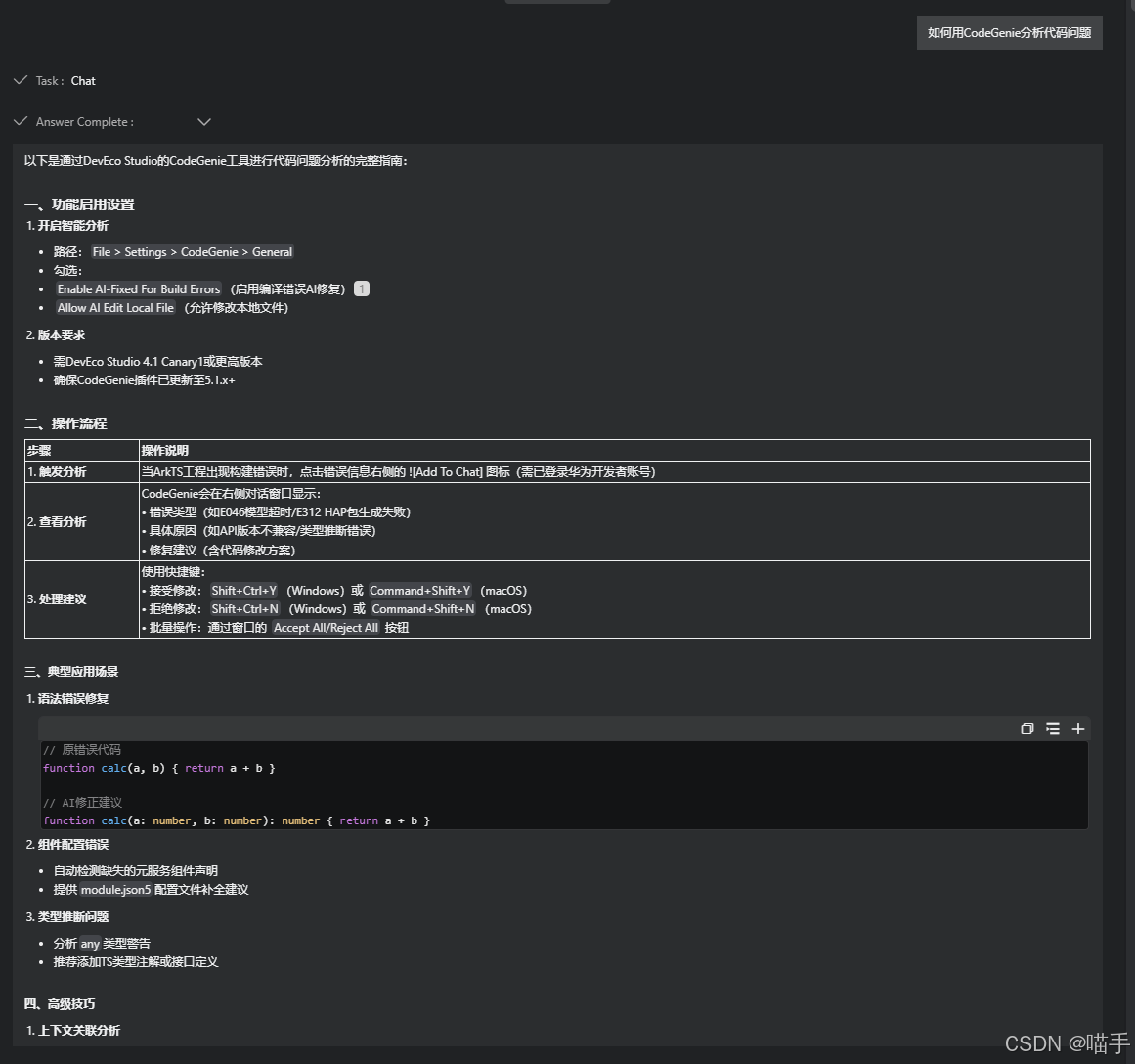Click the Task checkmark icon
Image resolution: width=1135 pixels, height=1064 pixels.
(21, 80)
